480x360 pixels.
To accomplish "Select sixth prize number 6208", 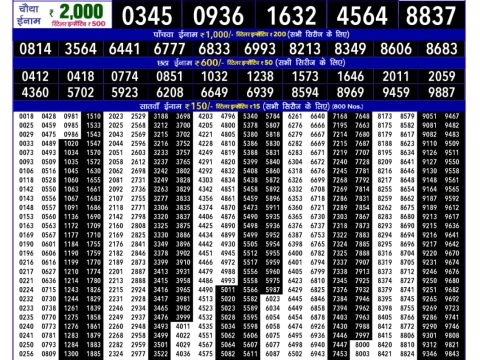I will coord(170,92).
